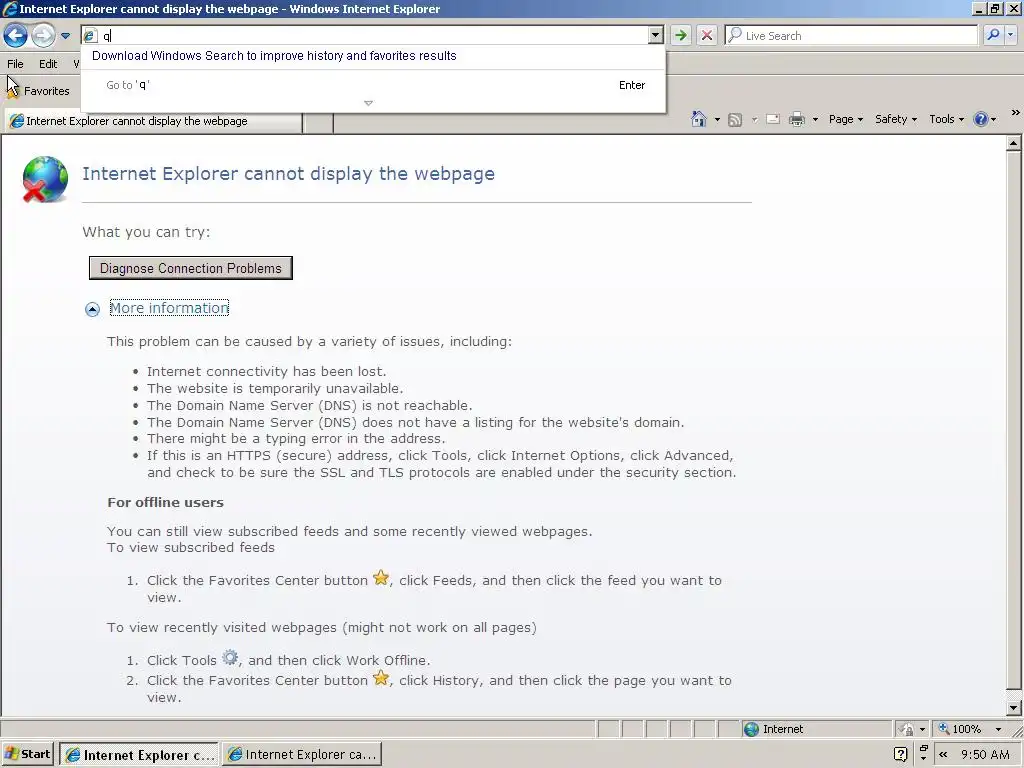Screen dimensions: 1024x768
Task: Click the More information link
Action: click(x=169, y=308)
